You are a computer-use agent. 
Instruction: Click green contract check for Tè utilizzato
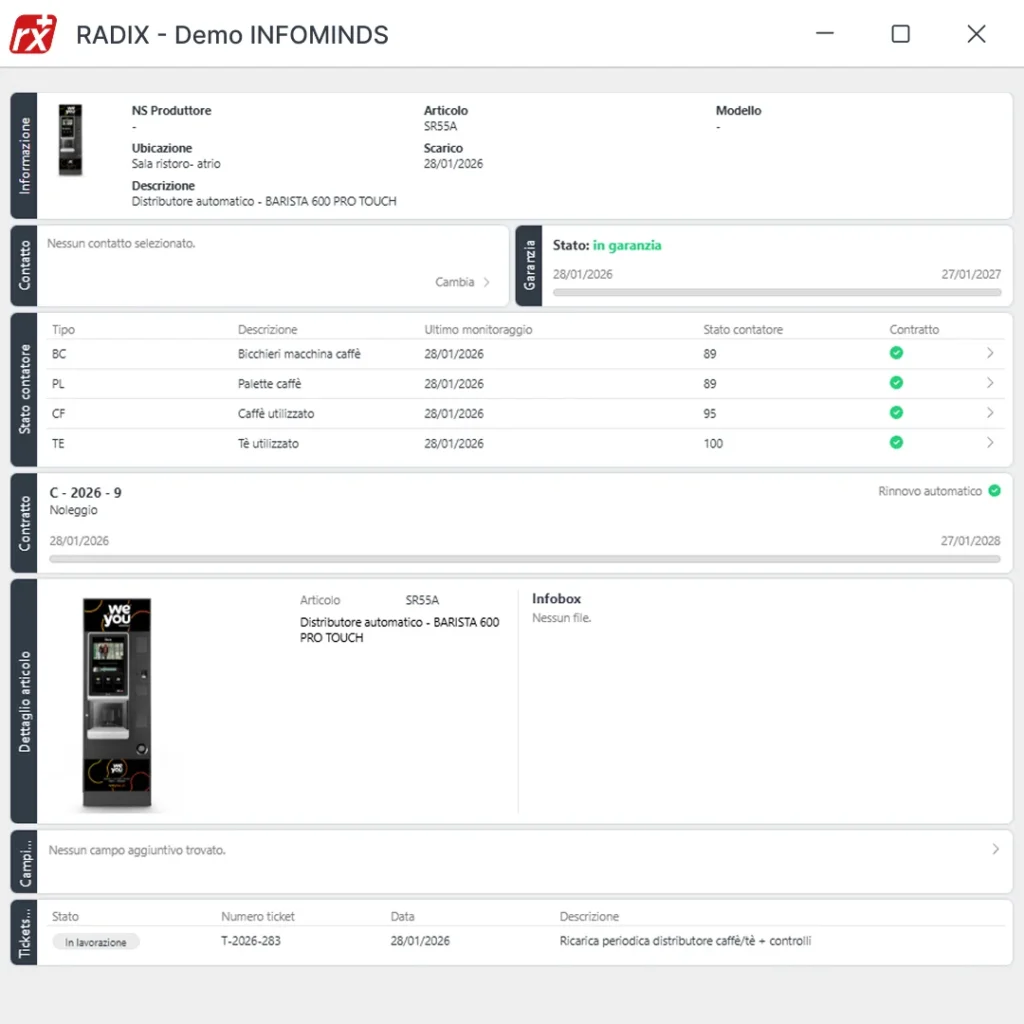pyautogui.click(x=896, y=443)
